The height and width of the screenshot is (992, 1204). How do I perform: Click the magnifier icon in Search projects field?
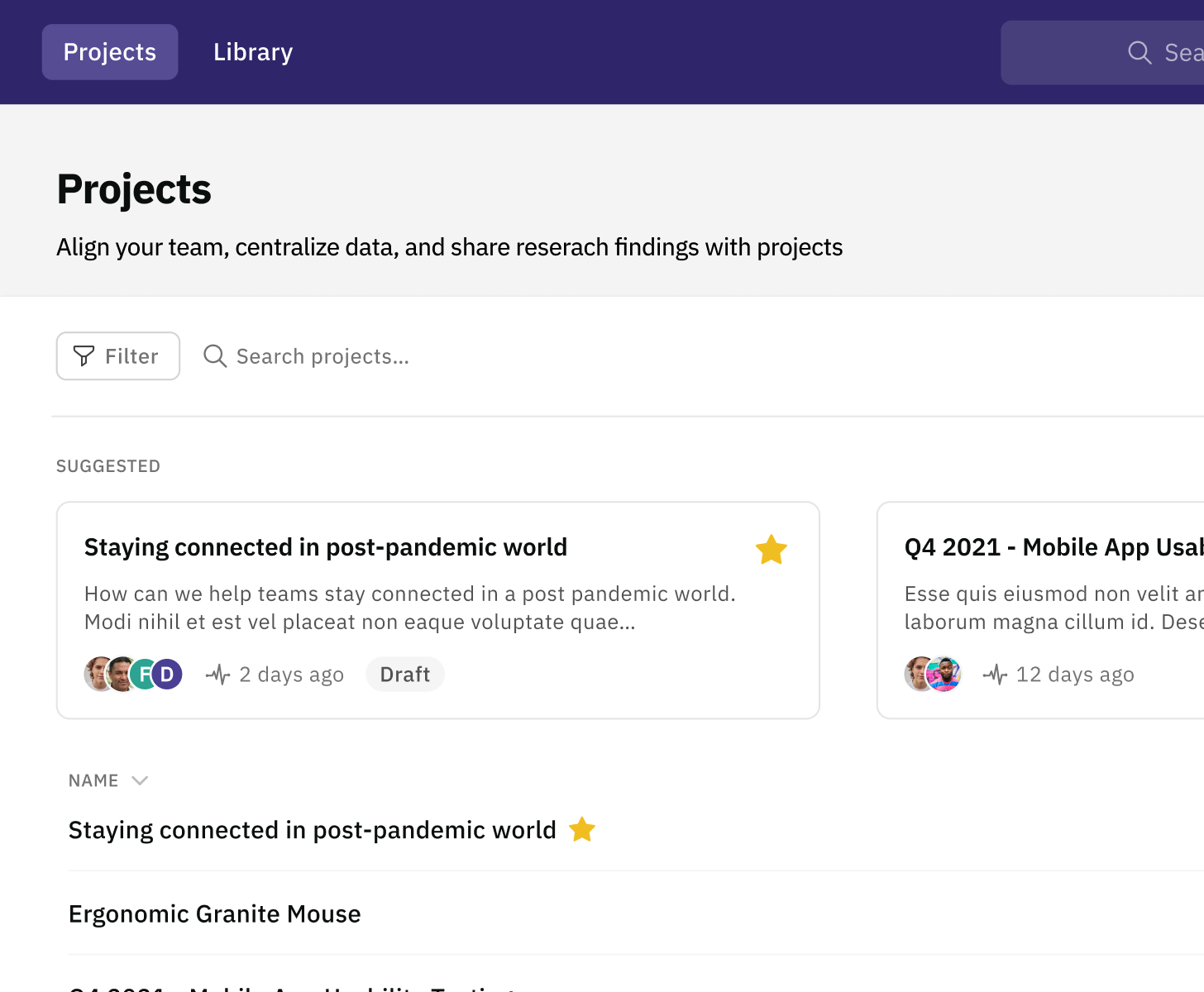pos(214,355)
